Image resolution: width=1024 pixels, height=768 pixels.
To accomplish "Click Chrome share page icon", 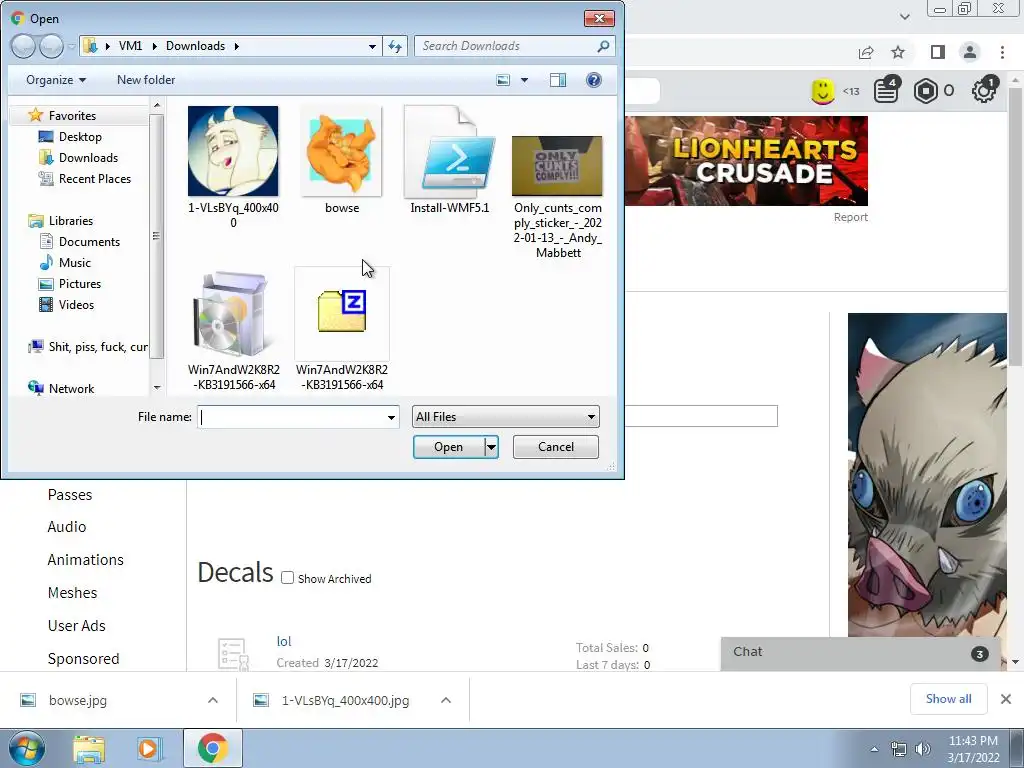I will tap(866, 52).
